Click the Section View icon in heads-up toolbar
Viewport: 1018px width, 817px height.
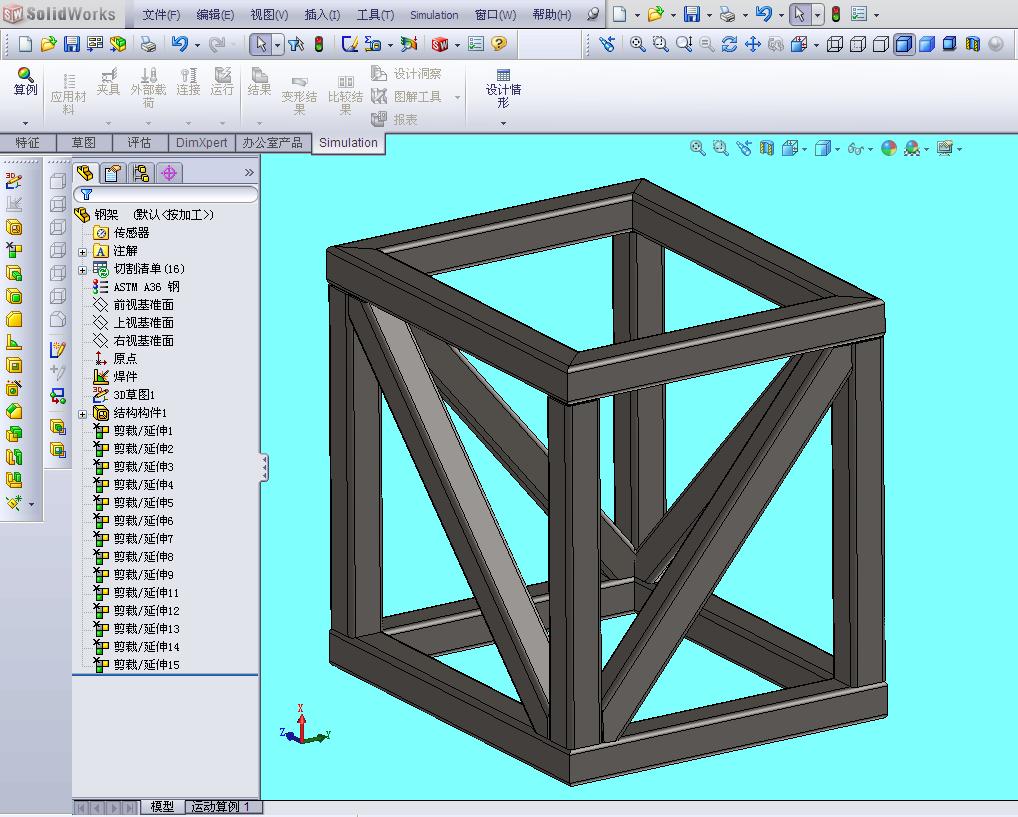[x=768, y=147]
